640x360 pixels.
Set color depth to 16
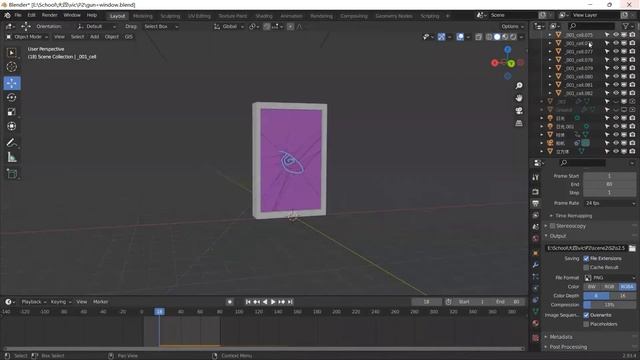tap(622, 296)
